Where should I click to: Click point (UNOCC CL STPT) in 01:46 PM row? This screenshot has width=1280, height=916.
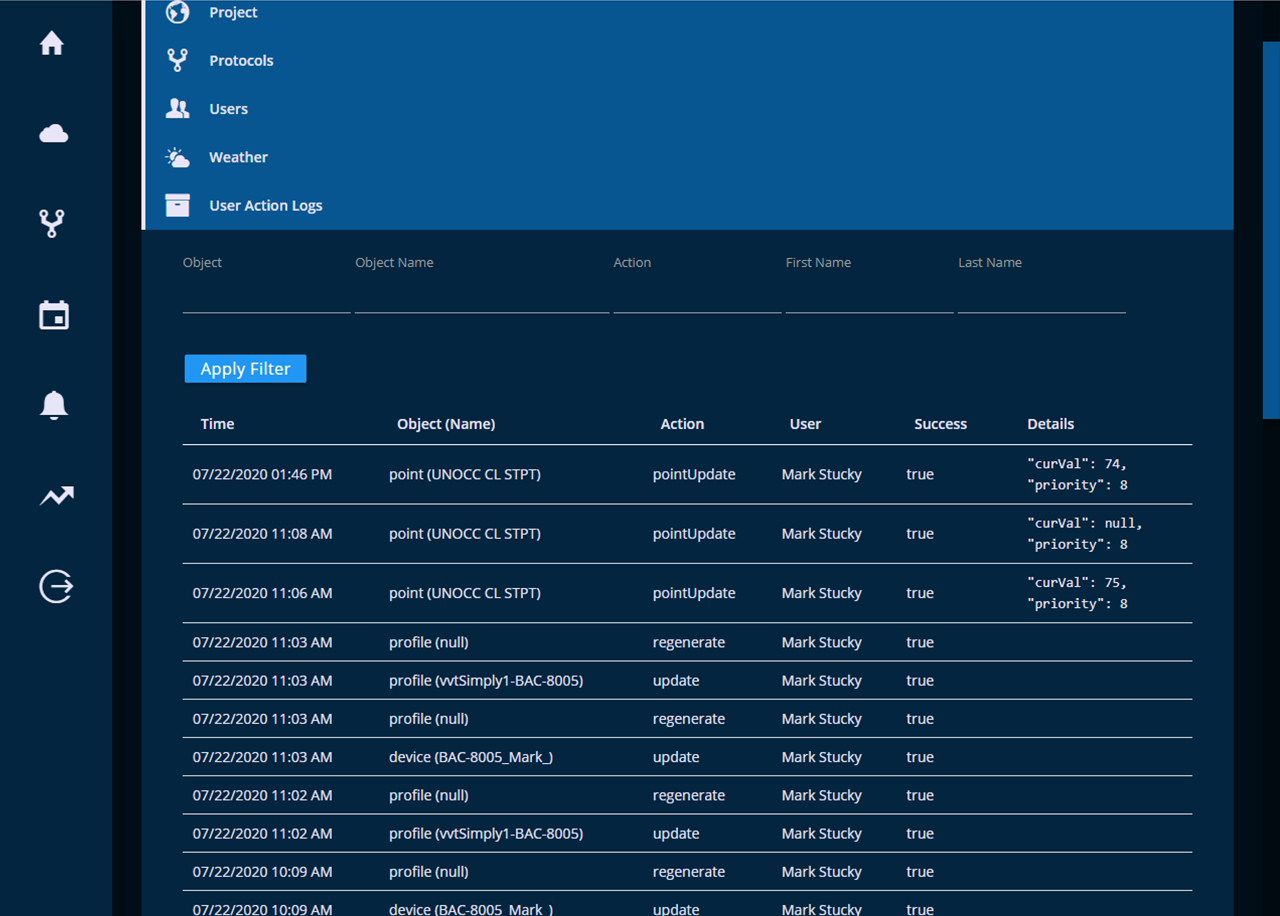coord(465,474)
